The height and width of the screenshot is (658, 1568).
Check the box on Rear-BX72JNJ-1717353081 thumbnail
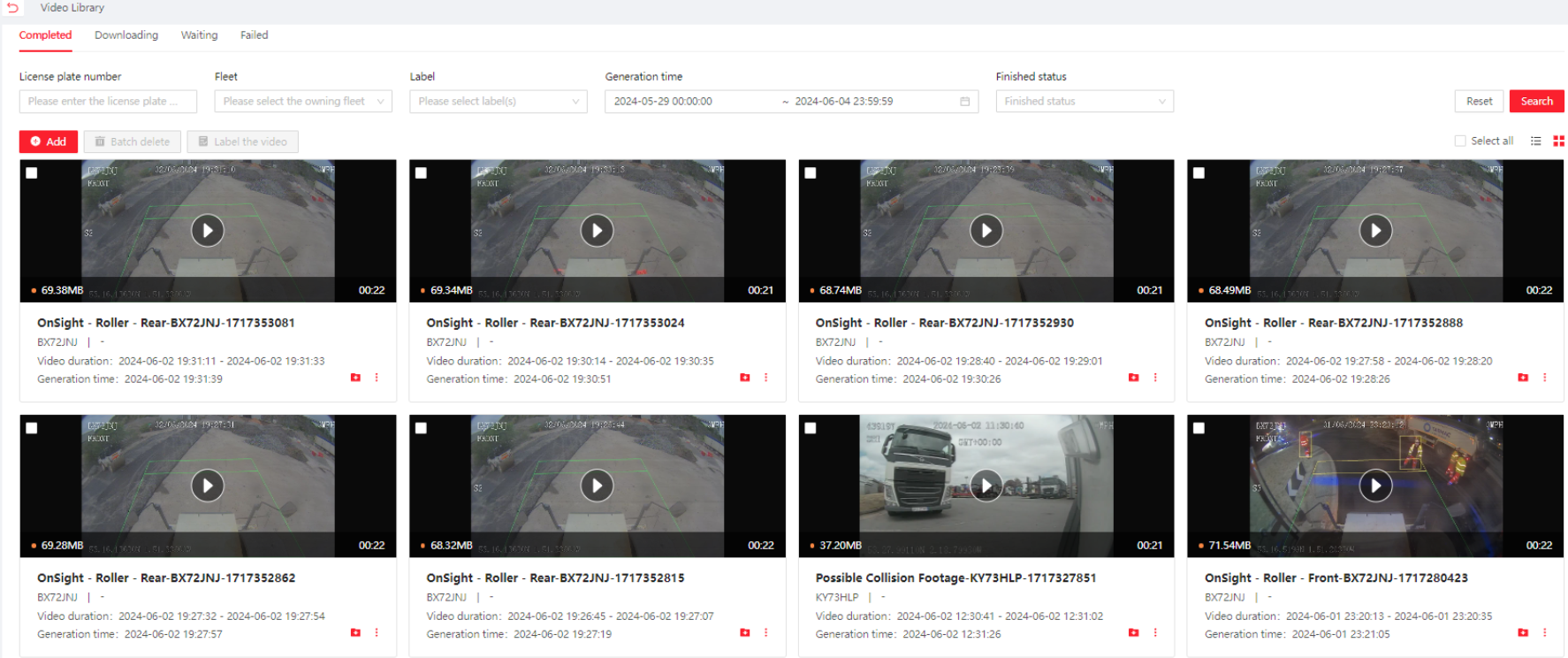tap(32, 173)
